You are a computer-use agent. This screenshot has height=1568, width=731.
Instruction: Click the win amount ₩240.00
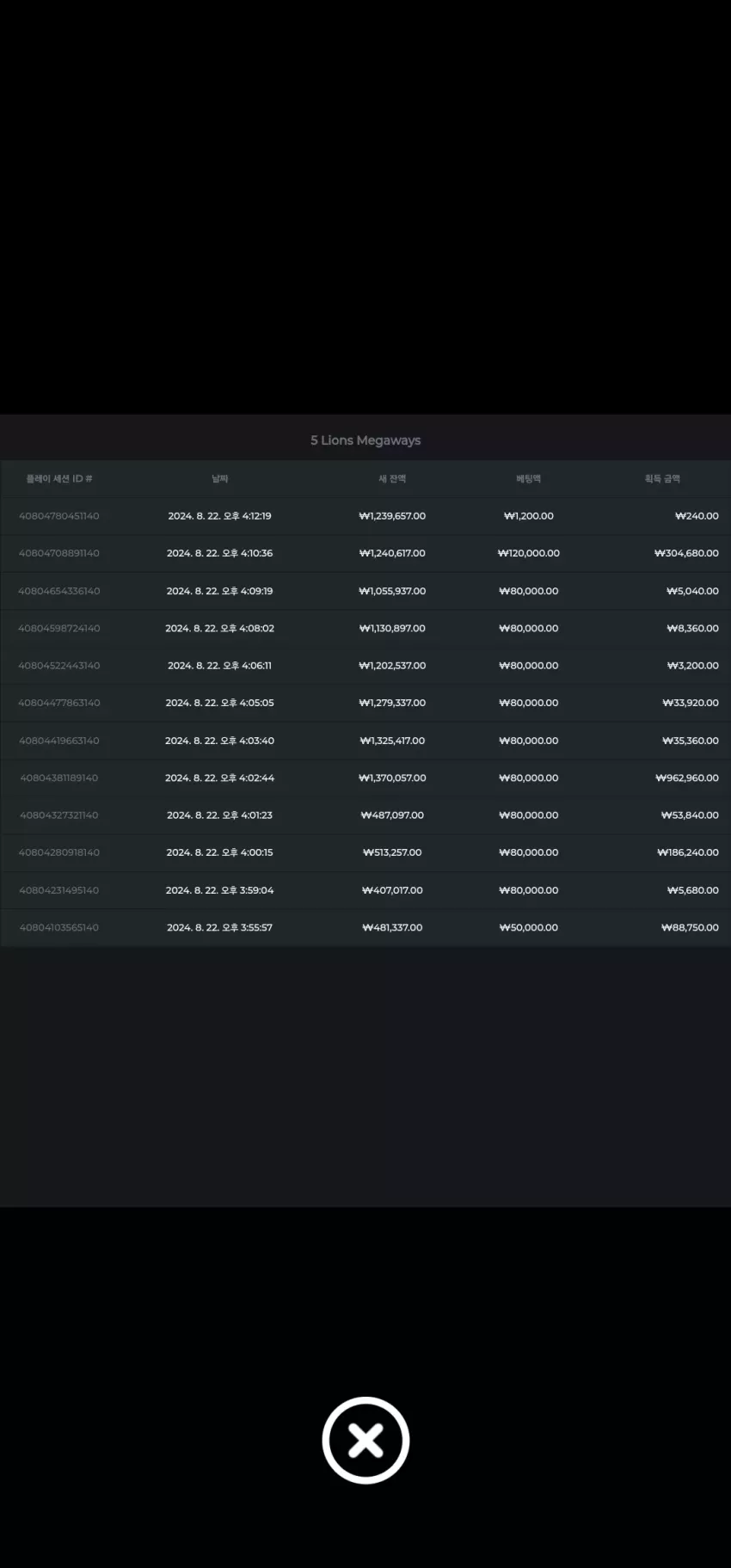pyautogui.click(x=697, y=516)
